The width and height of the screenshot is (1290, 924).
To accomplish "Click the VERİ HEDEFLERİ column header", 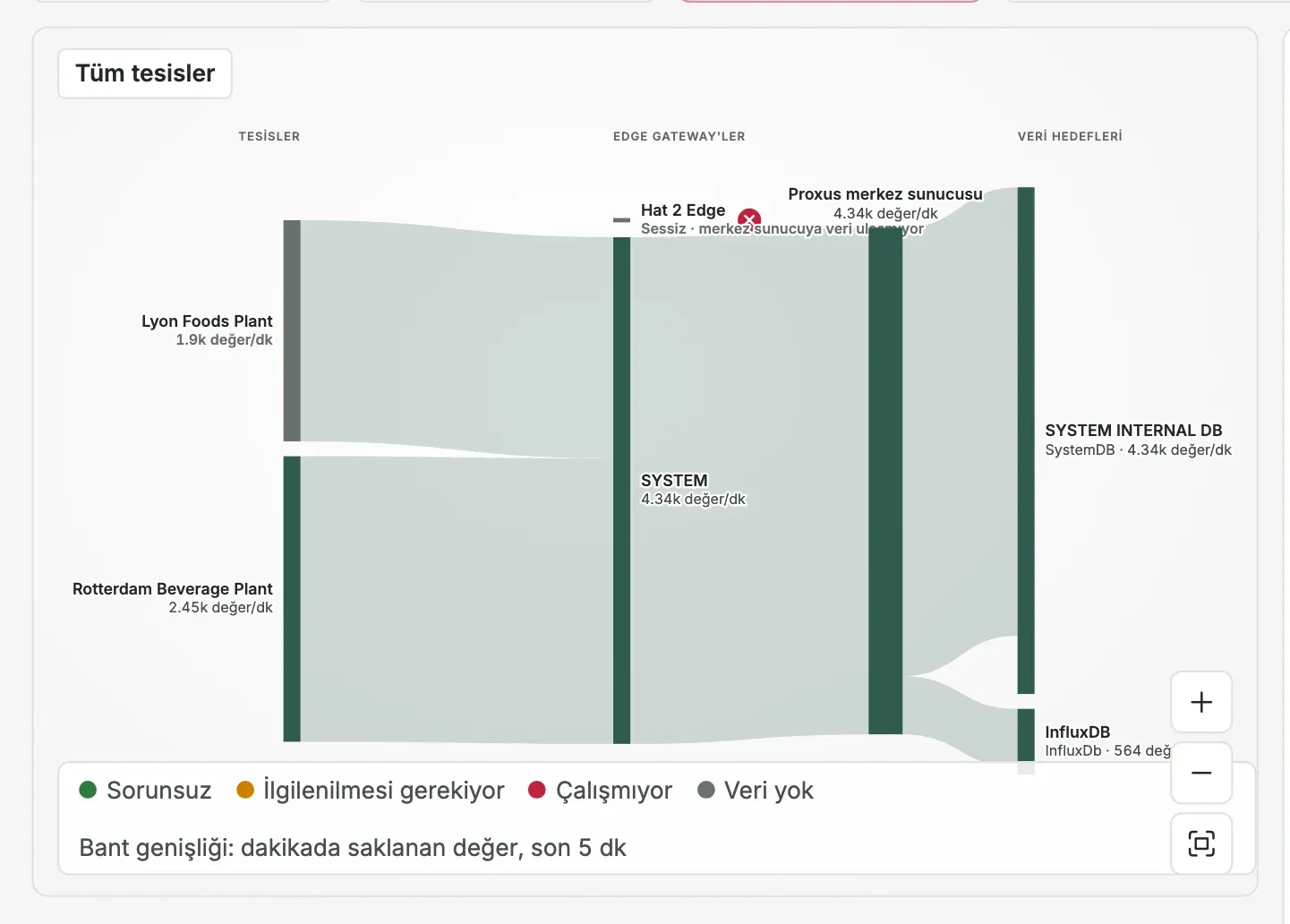I will [1070, 137].
